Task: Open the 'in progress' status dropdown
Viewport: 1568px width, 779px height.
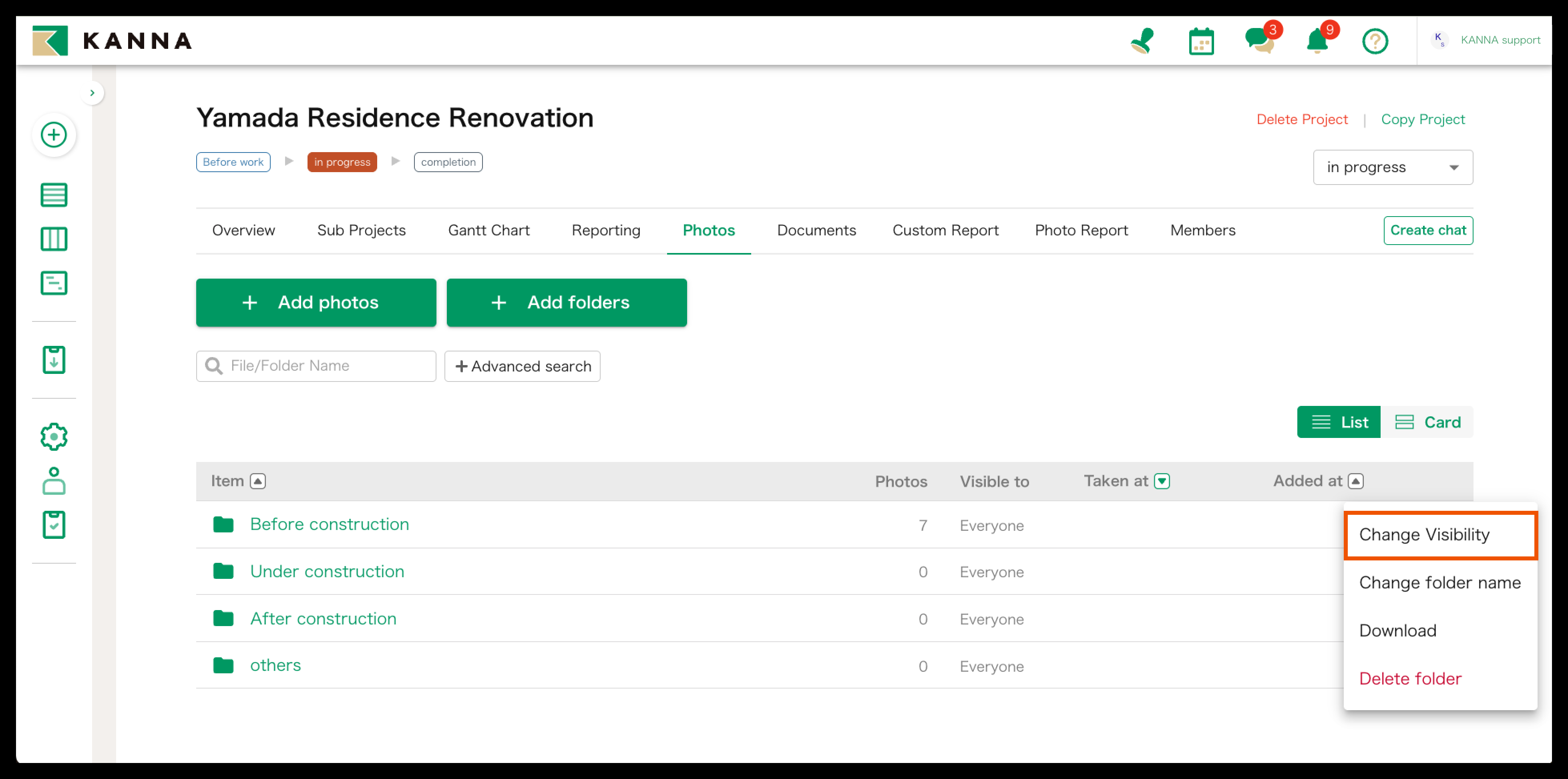Action: pyautogui.click(x=1393, y=167)
